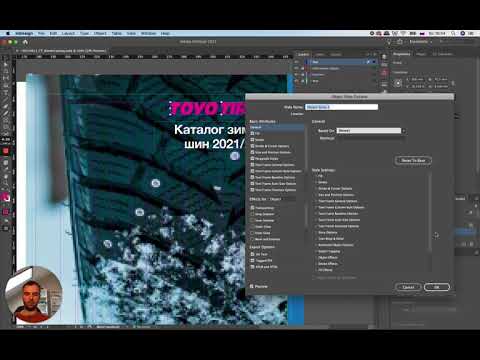Click the OK button in the dialog
The width and height of the screenshot is (480, 360).
point(437,287)
